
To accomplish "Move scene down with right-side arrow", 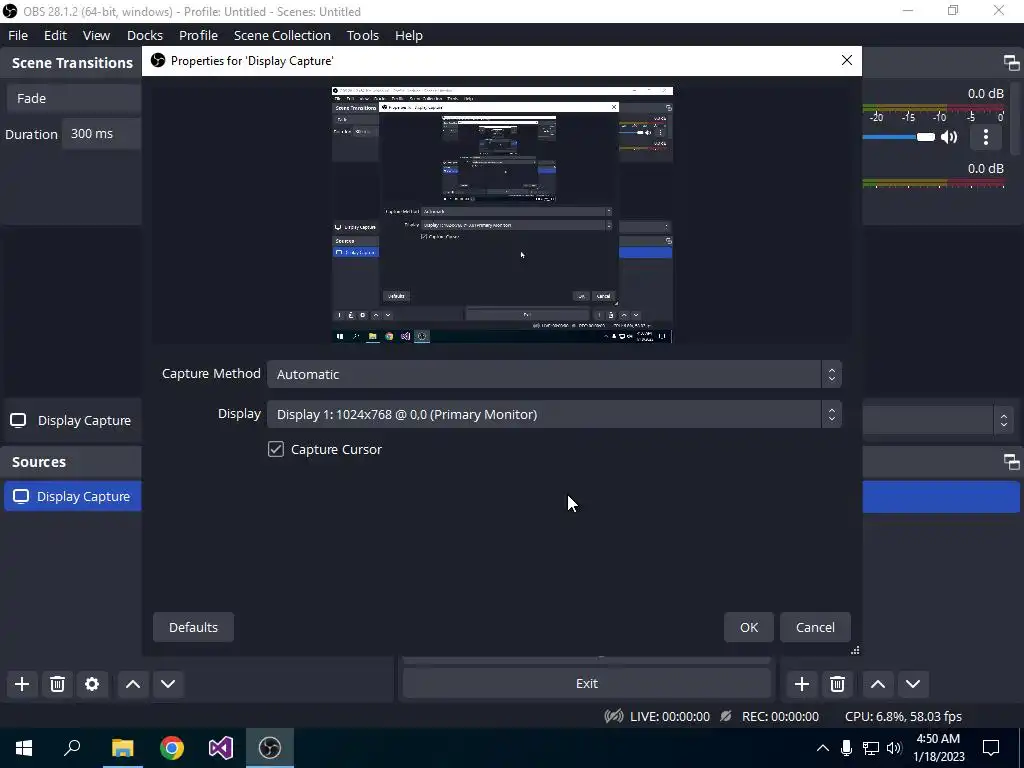I will 913,684.
